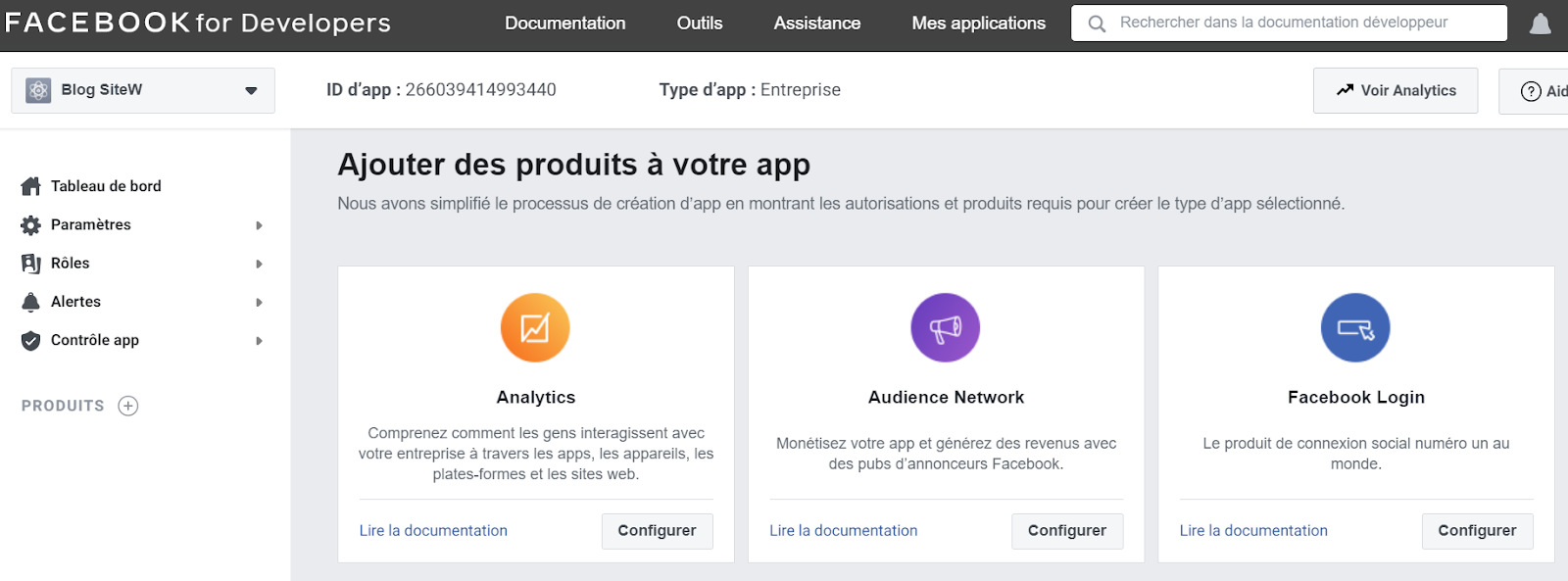
Task: Open Contrôle app section
Action: [95, 340]
